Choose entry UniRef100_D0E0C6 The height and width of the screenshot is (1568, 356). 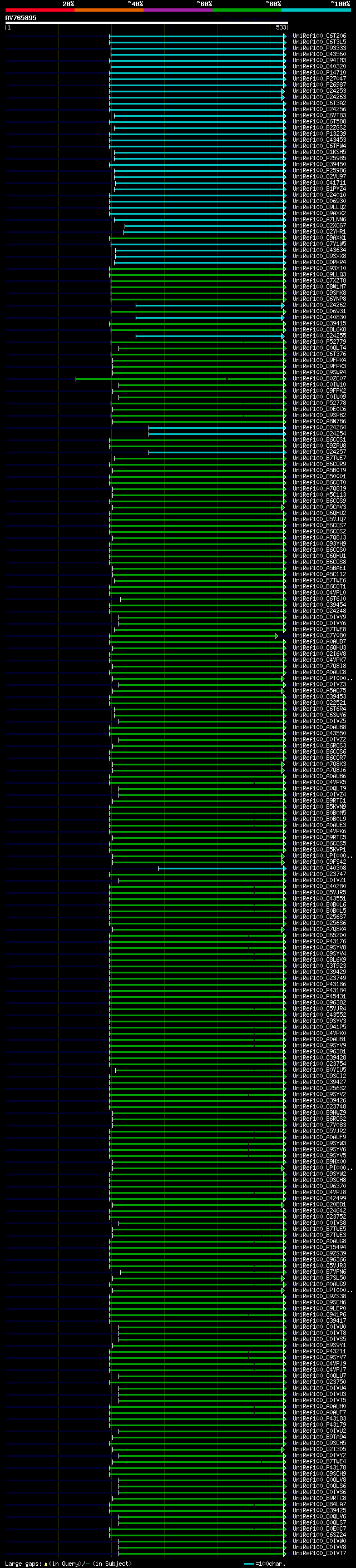(319, 409)
